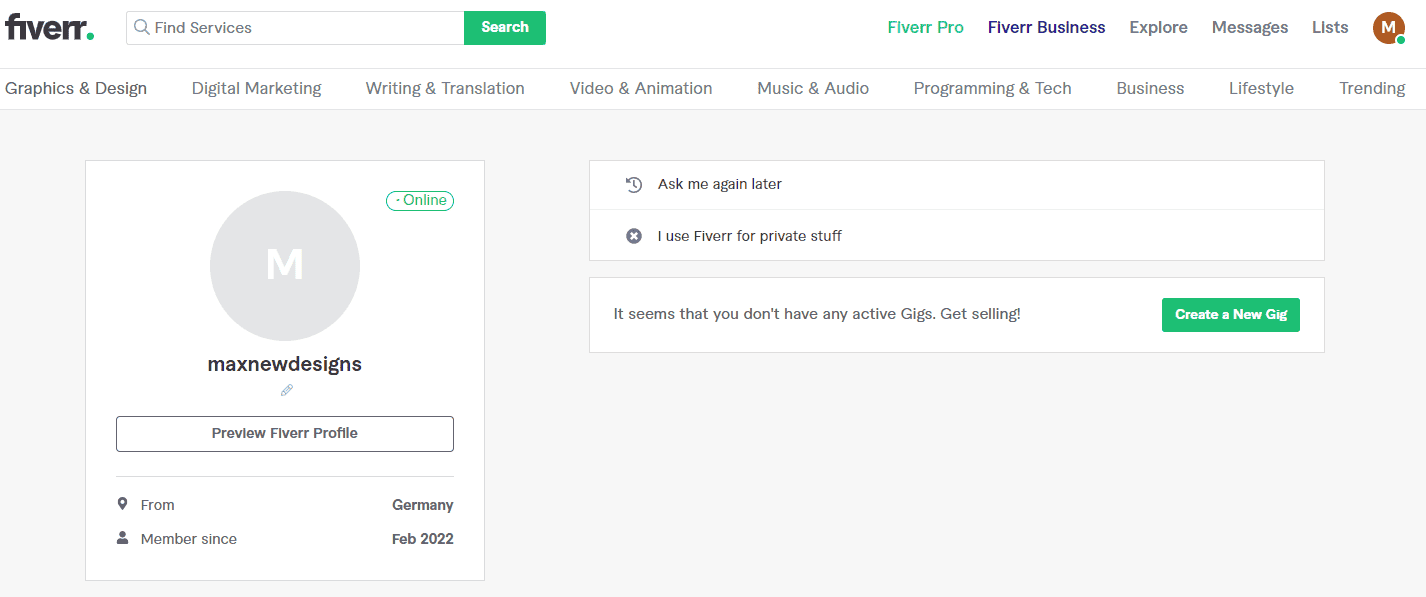Toggle the Online status badge

click(x=420, y=201)
